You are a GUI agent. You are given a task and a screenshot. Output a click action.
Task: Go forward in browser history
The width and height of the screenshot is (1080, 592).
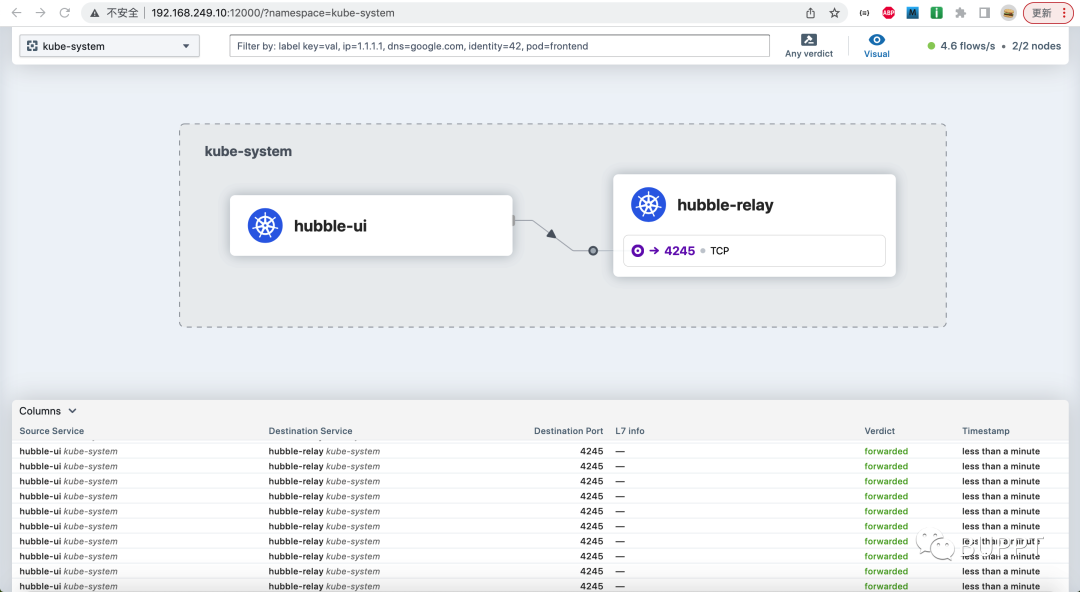click(x=41, y=12)
